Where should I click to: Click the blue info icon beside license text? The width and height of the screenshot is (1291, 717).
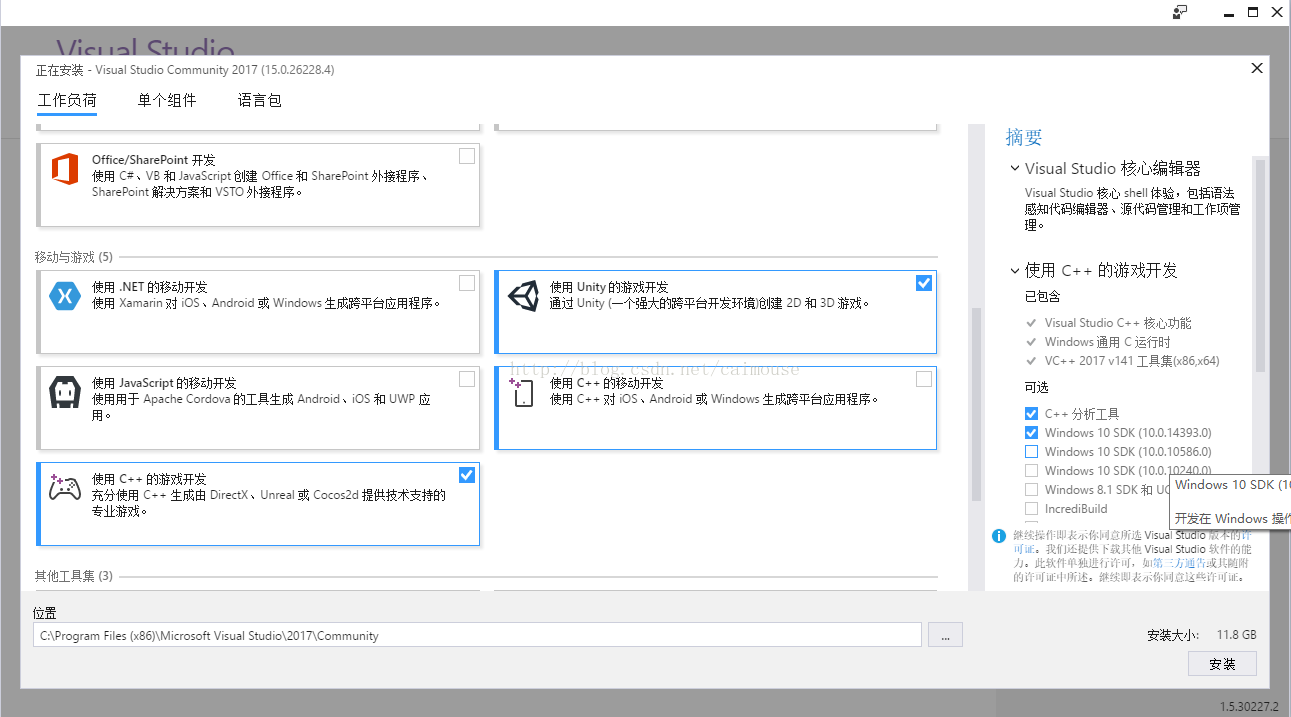[x=998, y=536]
